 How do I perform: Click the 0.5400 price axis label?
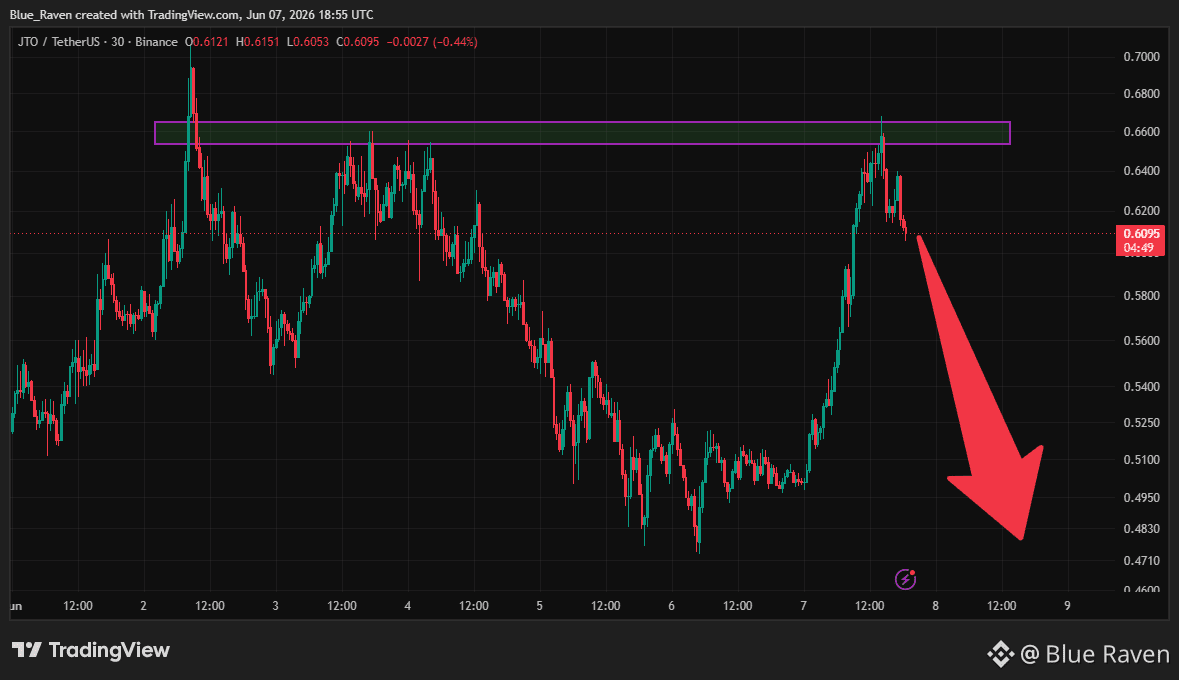pyautogui.click(x=1141, y=387)
